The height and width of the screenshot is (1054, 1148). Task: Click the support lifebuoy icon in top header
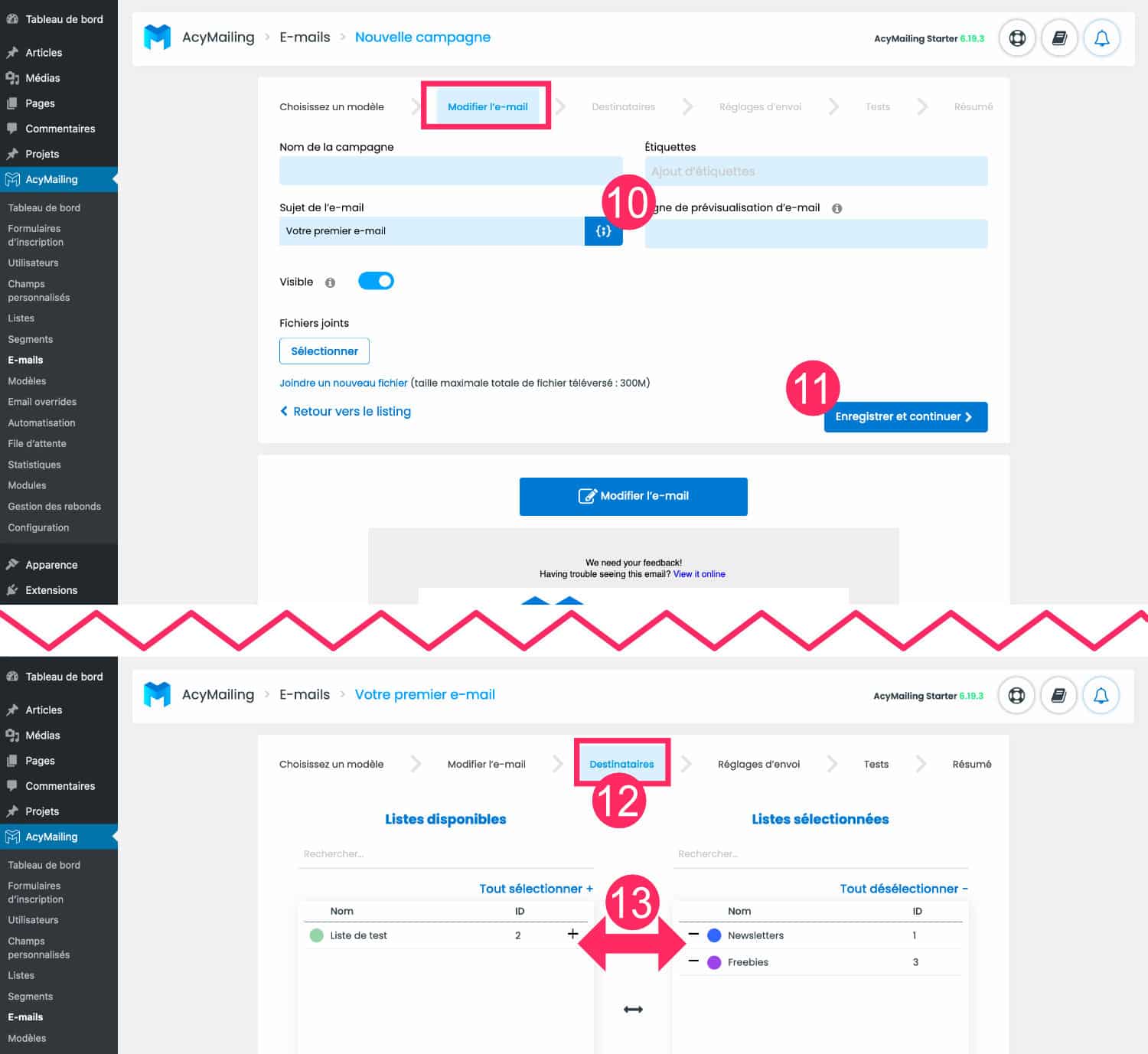coord(1017,38)
